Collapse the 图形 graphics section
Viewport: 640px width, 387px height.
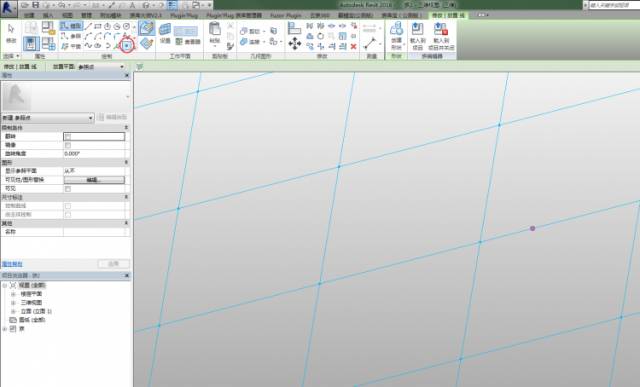126,162
